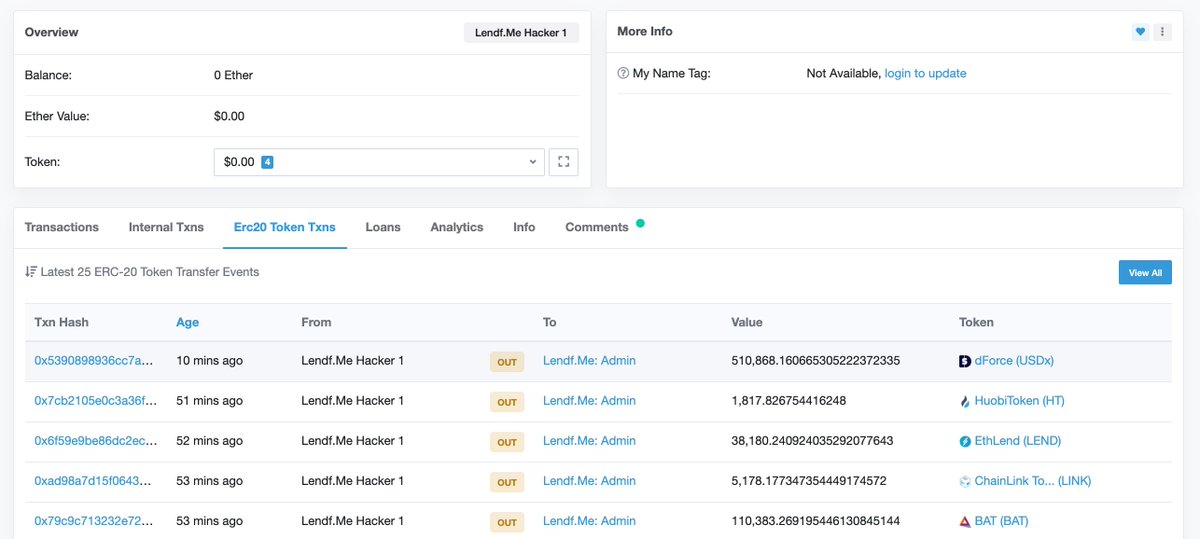Click the HuobiToken flame logo icon
This screenshot has width=1200, height=539.
click(965, 401)
